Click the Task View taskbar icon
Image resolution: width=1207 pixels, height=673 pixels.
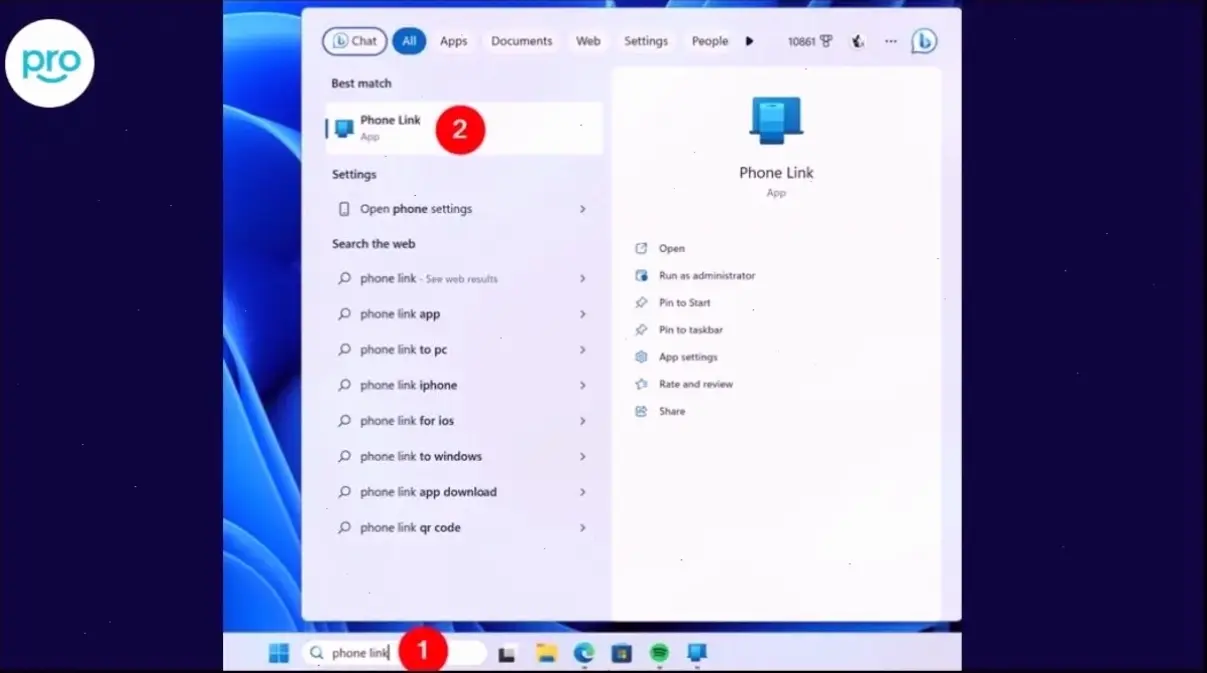pyautogui.click(x=508, y=654)
